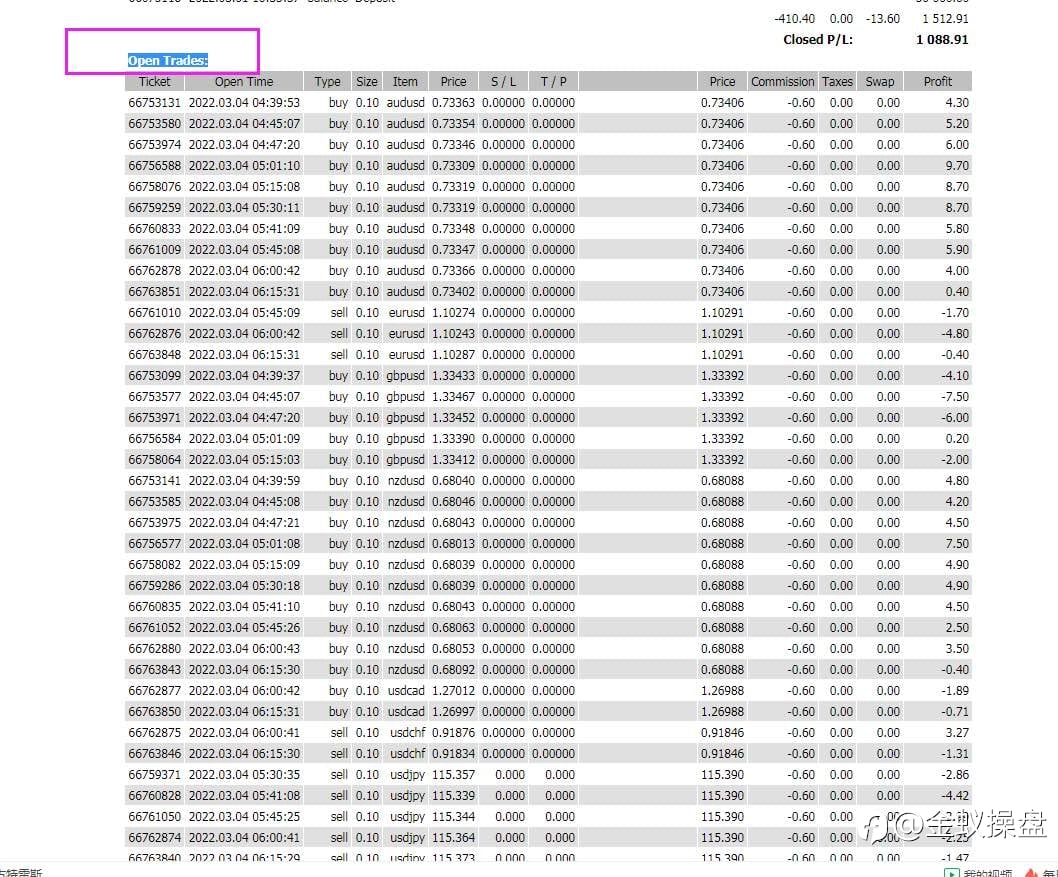Select ticket number 66762877
The width and height of the screenshot is (1058, 877).
coord(155,690)
